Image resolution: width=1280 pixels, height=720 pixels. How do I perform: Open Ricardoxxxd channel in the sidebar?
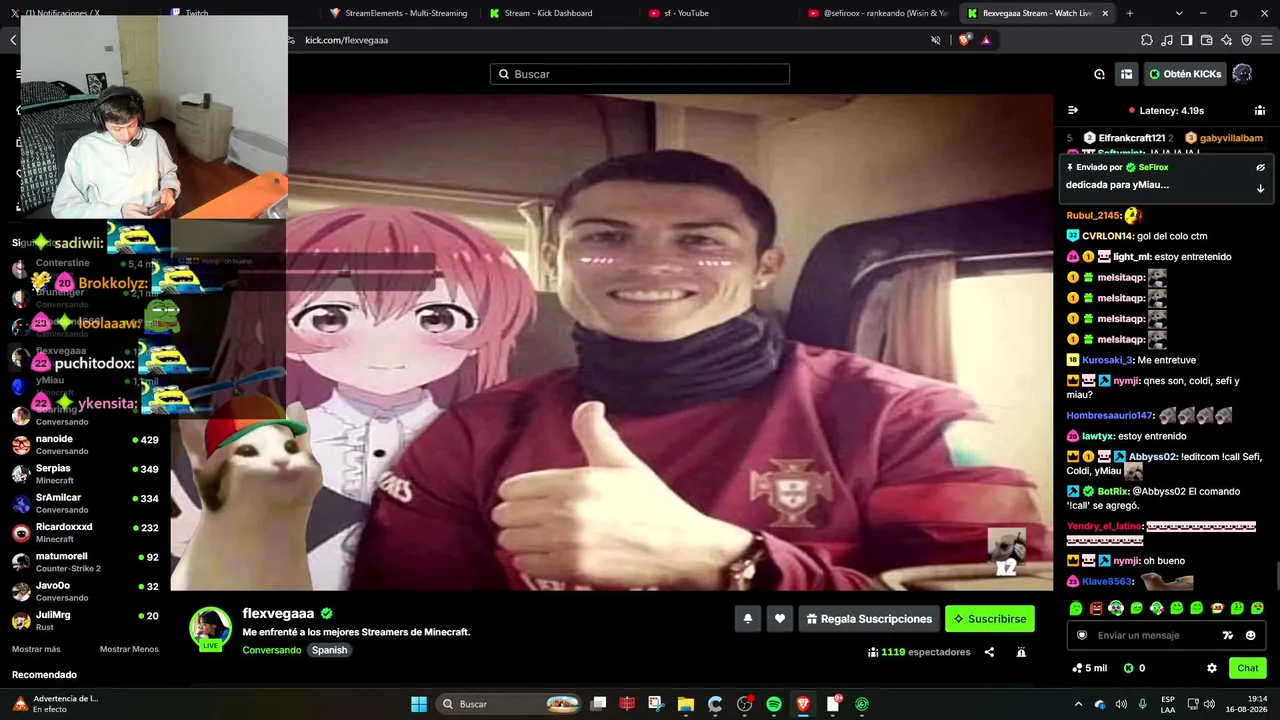point(85,533)
